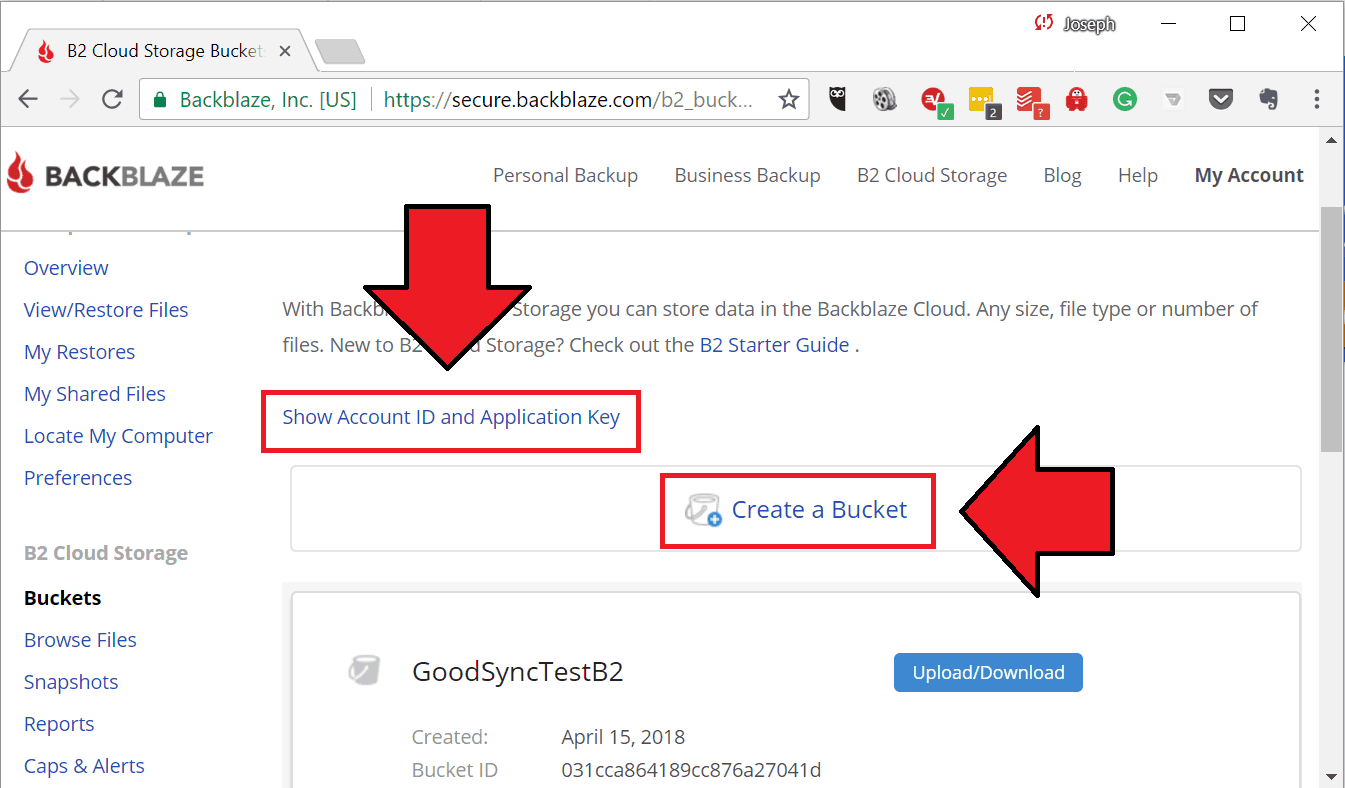Select Buckets in the sidebar
1345x788 pixels.
62,598
